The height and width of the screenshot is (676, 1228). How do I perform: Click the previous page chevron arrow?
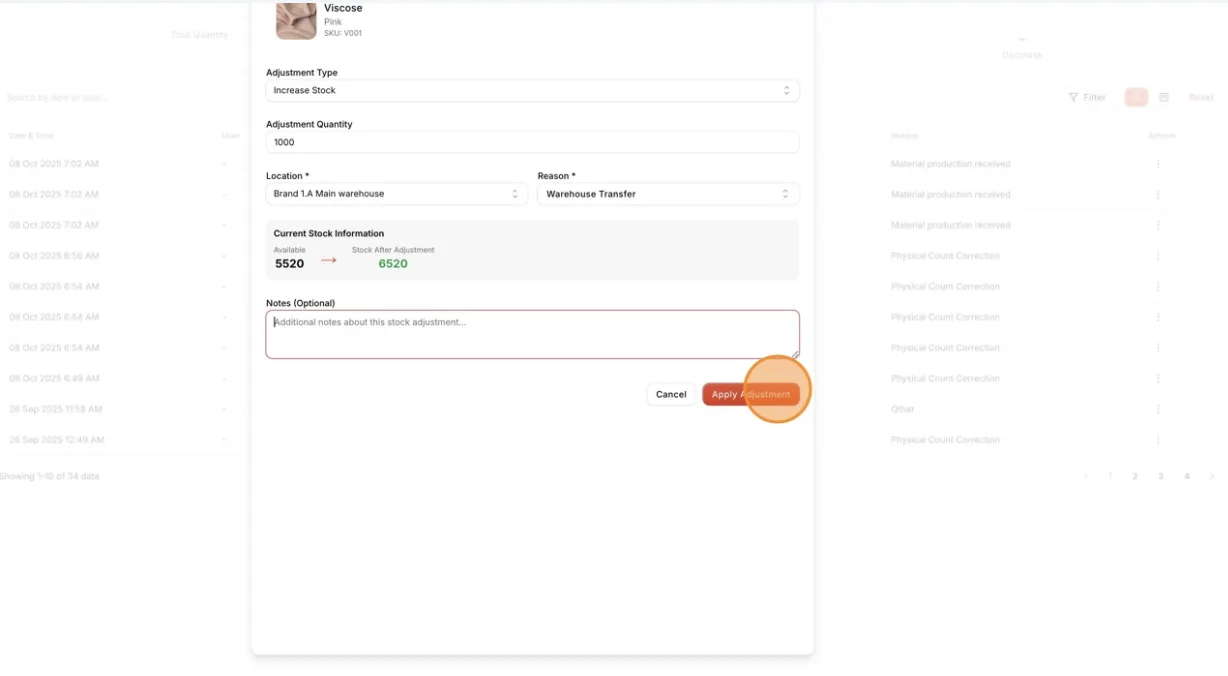pyautogui.click(x=1085, y=476)
